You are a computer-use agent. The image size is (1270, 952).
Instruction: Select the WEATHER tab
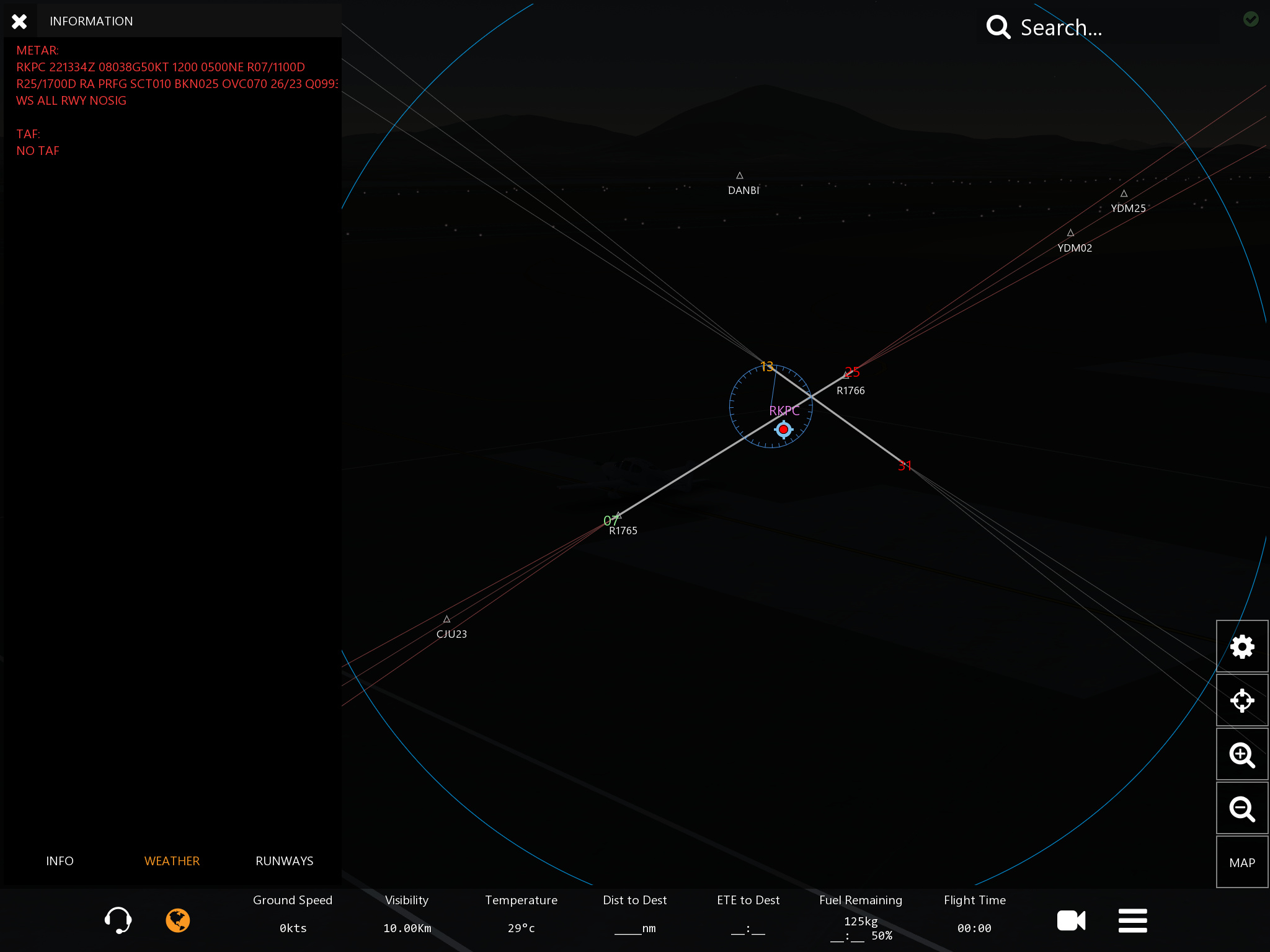point(172,861)
